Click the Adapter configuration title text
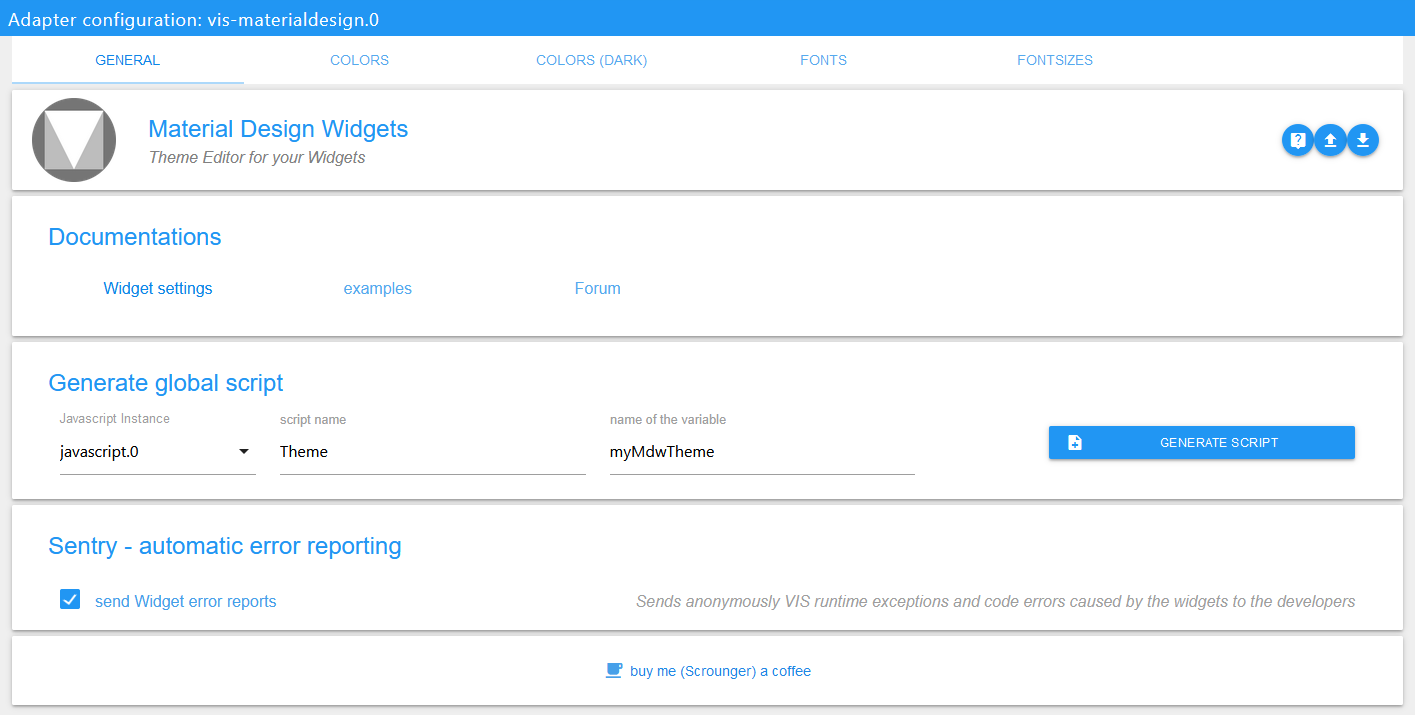The width and height of the screenshot is (1415, 715). [194, 19]
